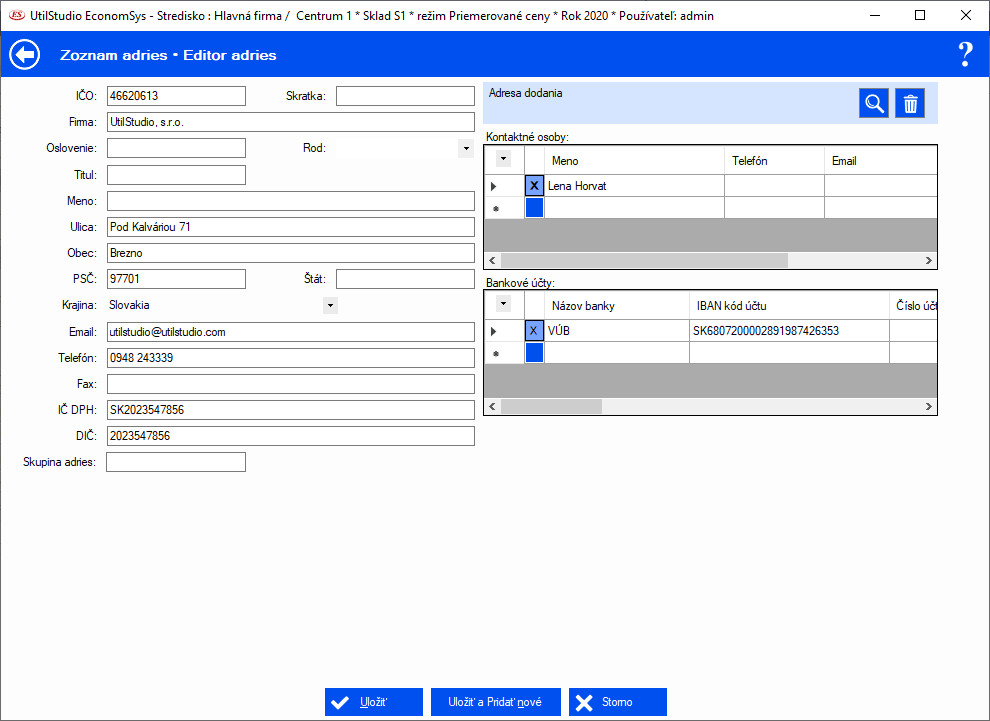990x721 pixels.
Task: Click blue cell in new contact row
Action: pos(534,208)
